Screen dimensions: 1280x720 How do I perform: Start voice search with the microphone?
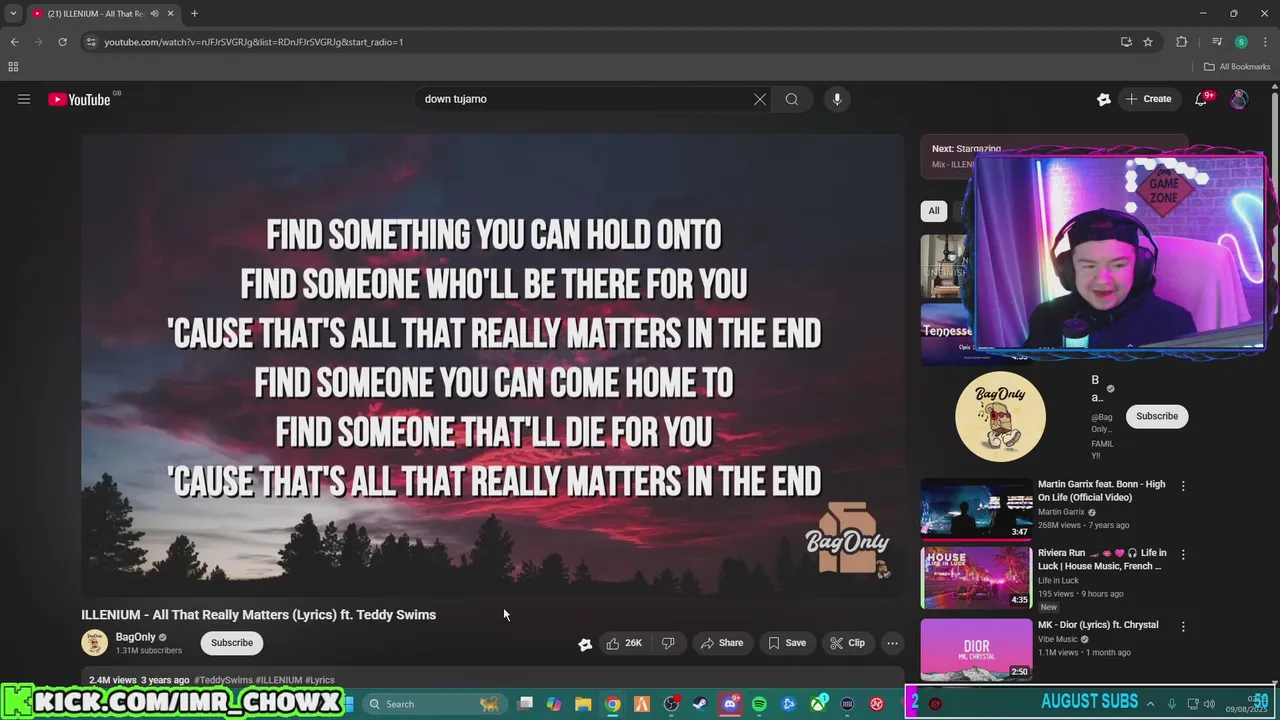coord(837,99)
